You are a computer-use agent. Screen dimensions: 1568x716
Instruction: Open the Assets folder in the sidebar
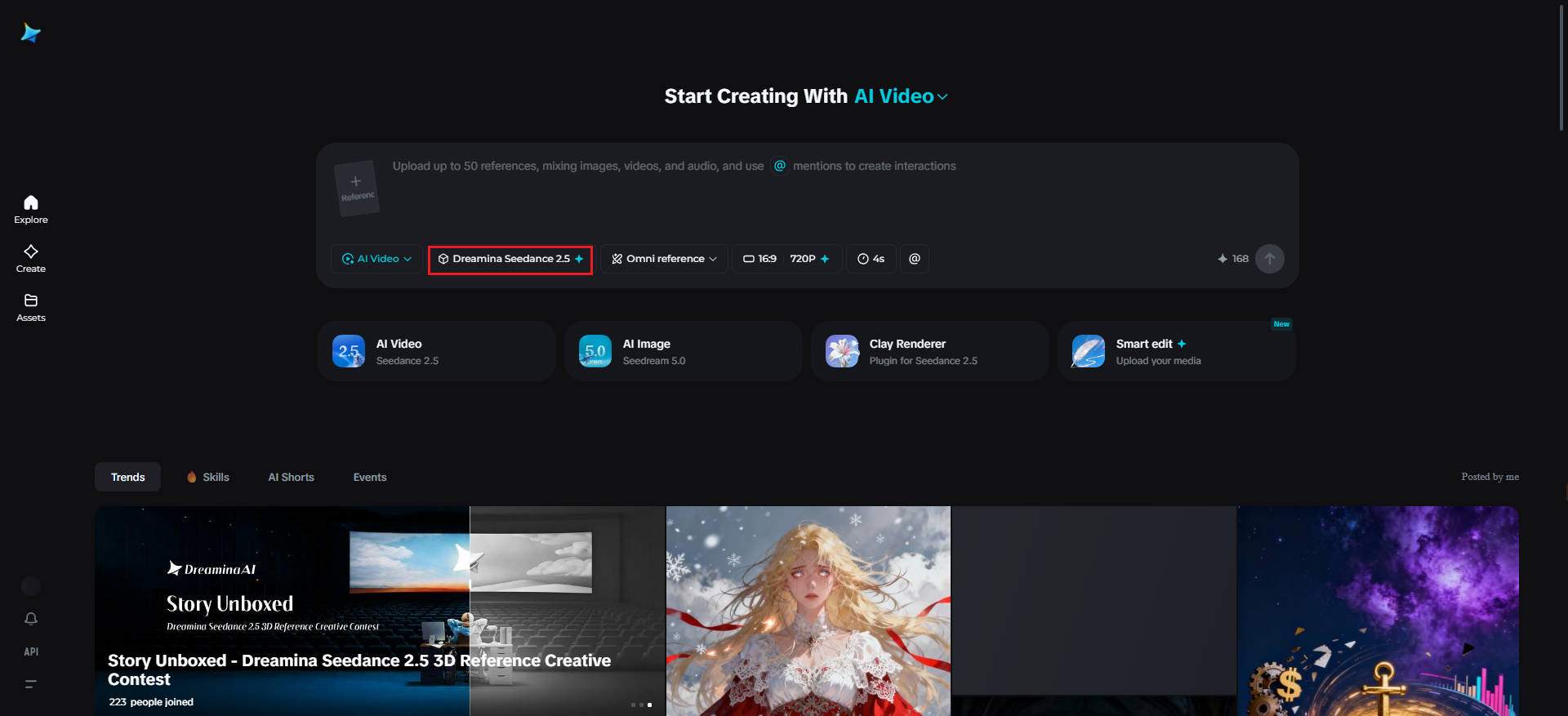click(31, 307)
